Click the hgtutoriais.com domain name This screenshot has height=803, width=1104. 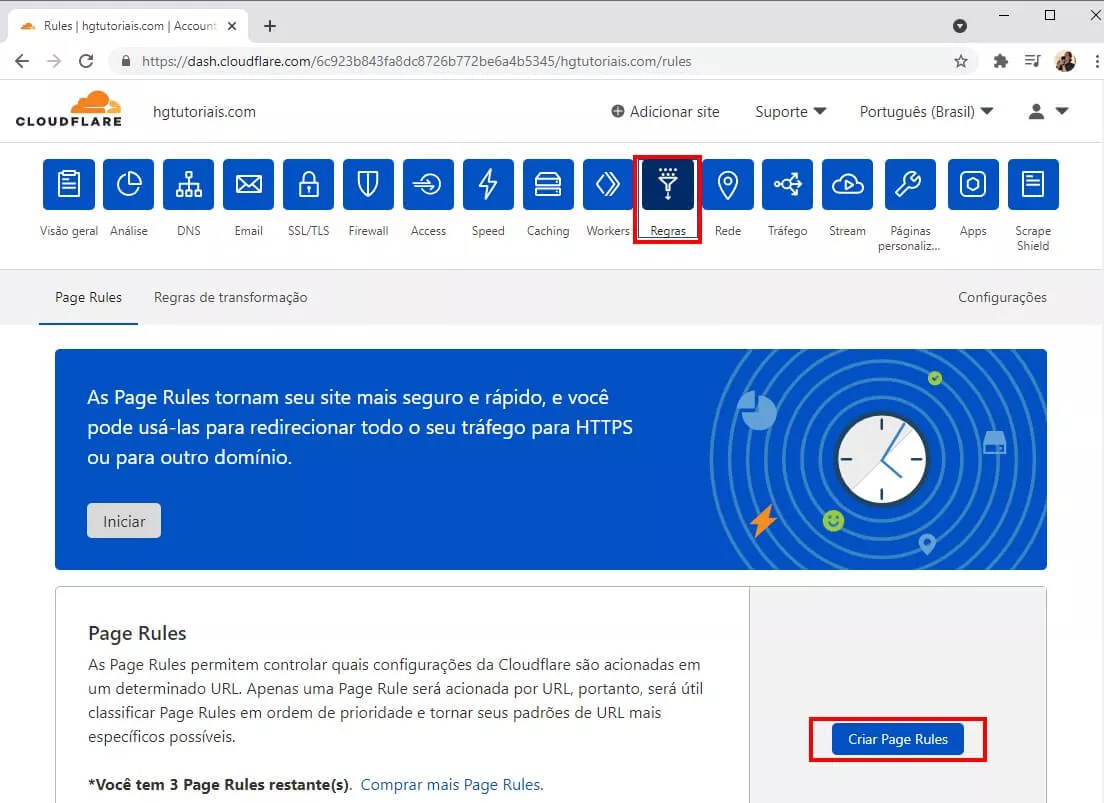tap(204, 111)
